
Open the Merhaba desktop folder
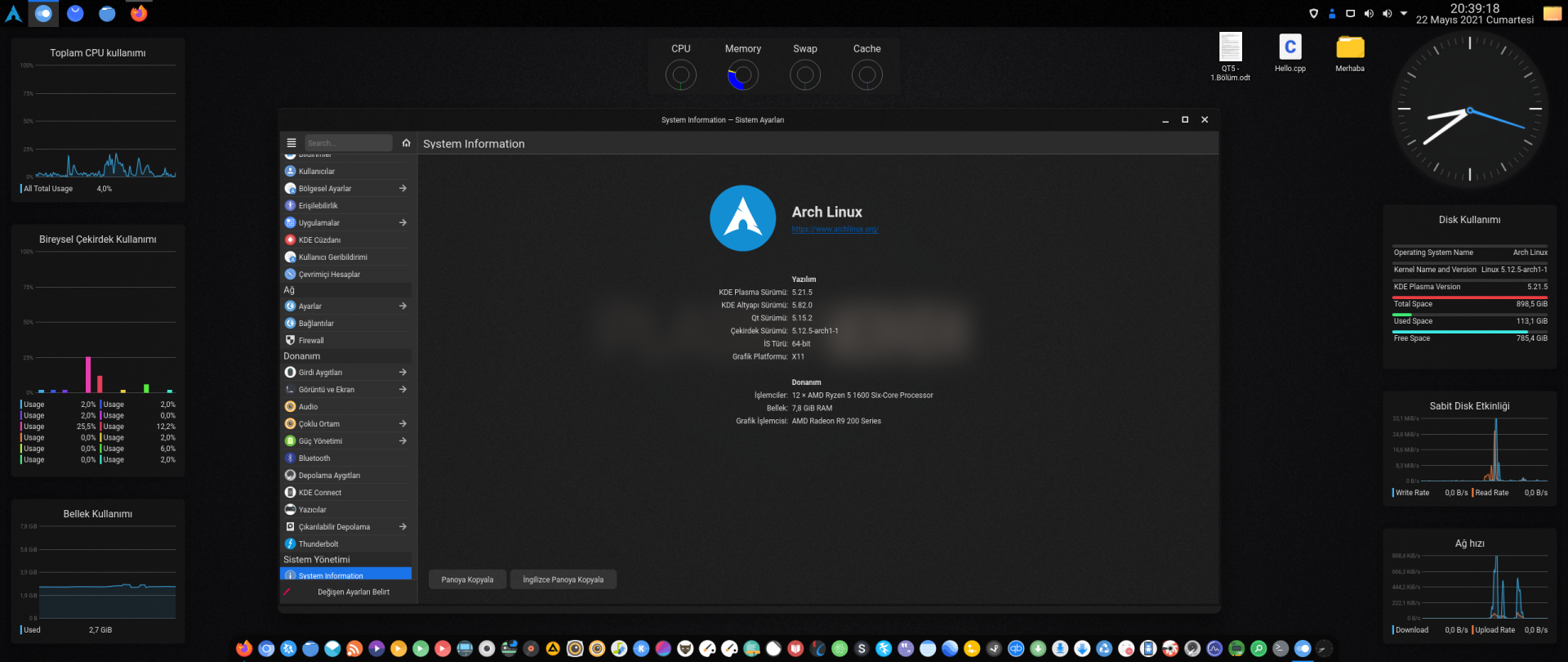[x=1350, y=54]
